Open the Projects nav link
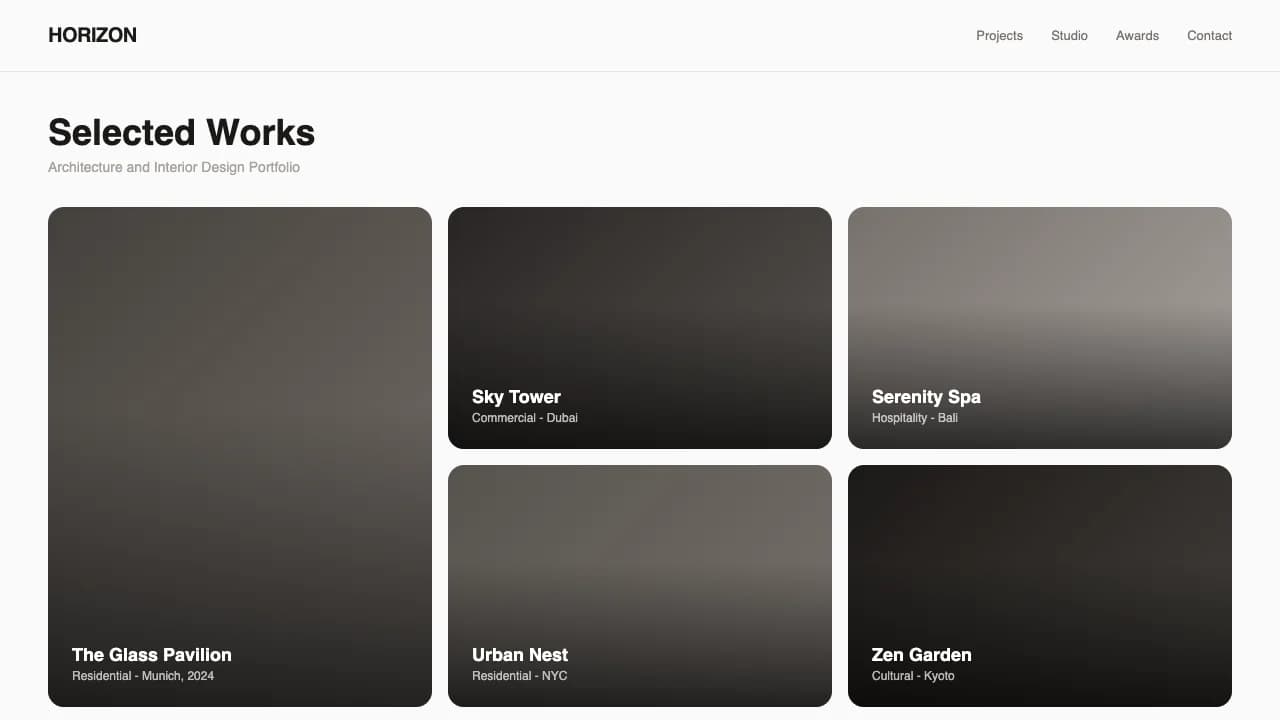This screenshot has width=1280, height=720. click(999, 36)
